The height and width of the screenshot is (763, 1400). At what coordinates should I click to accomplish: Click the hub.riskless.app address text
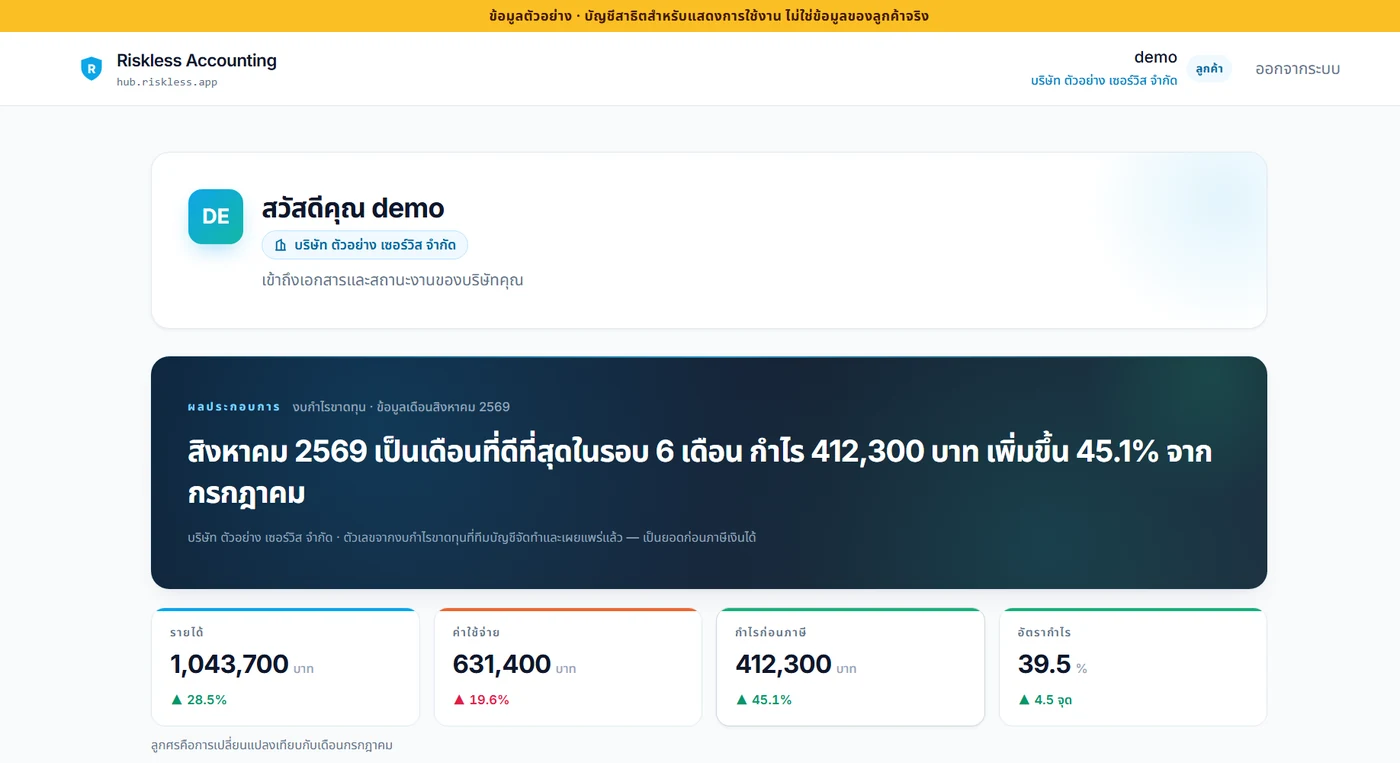[167, 82]
